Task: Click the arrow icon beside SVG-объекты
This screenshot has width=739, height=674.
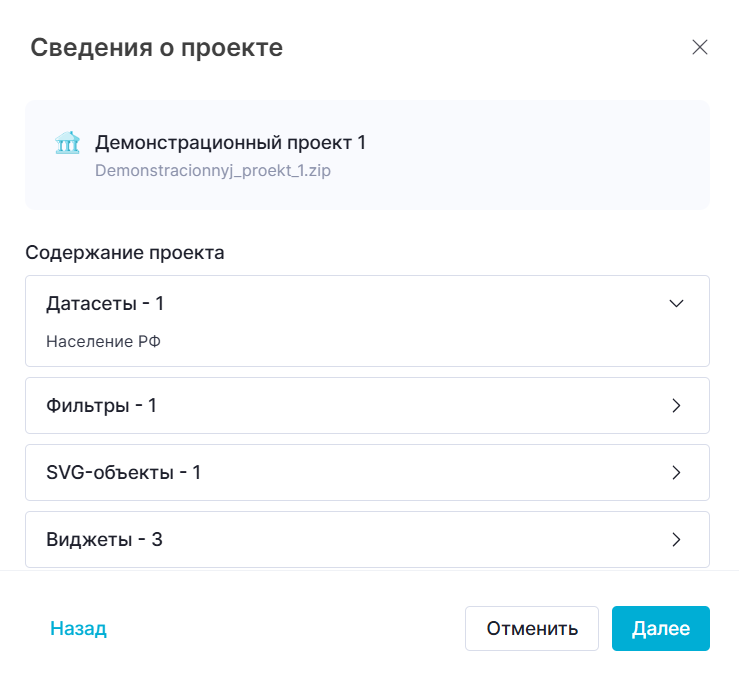Action: 676,472
